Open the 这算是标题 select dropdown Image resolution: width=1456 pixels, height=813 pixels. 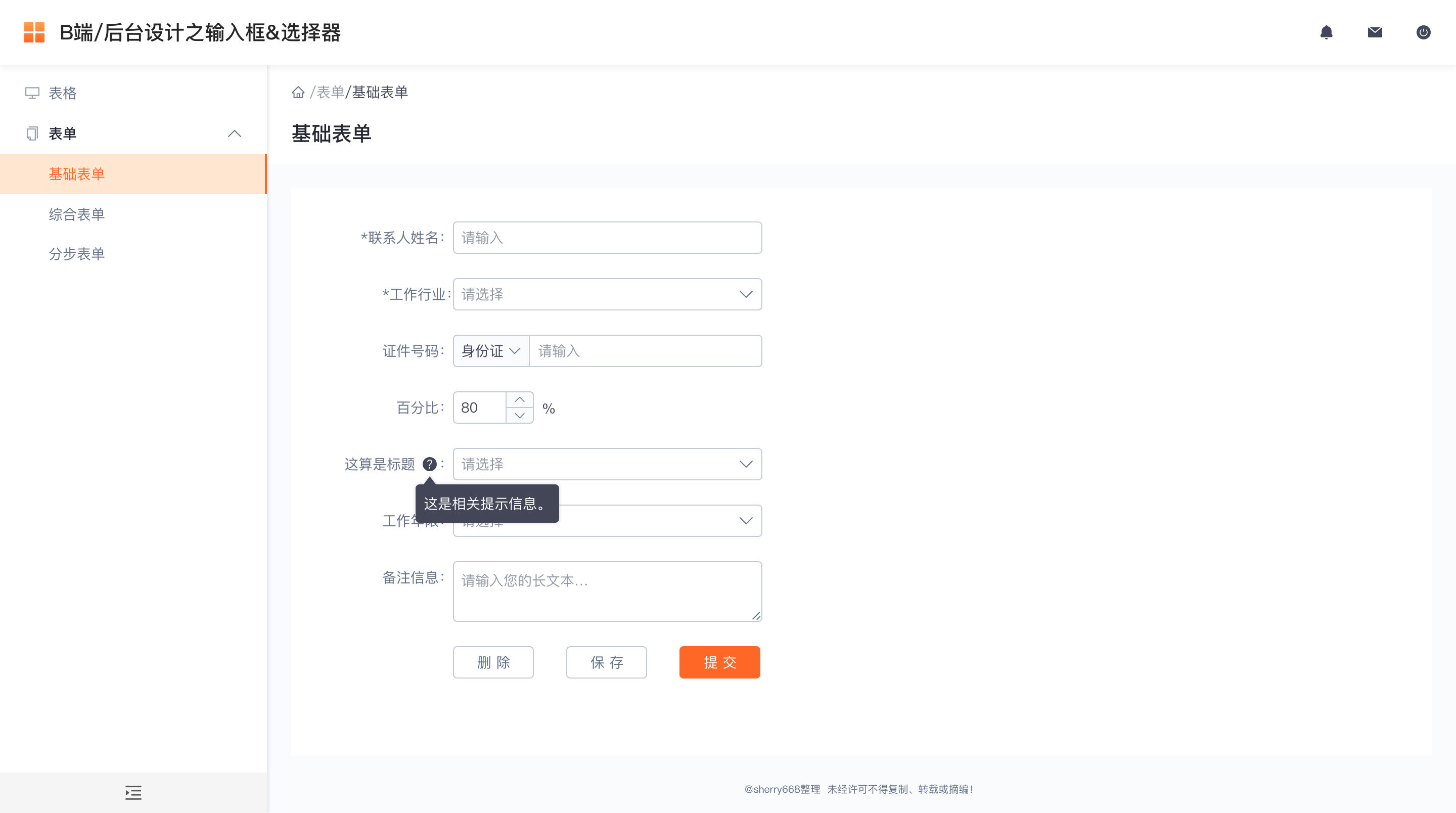[x=607, y=464]
